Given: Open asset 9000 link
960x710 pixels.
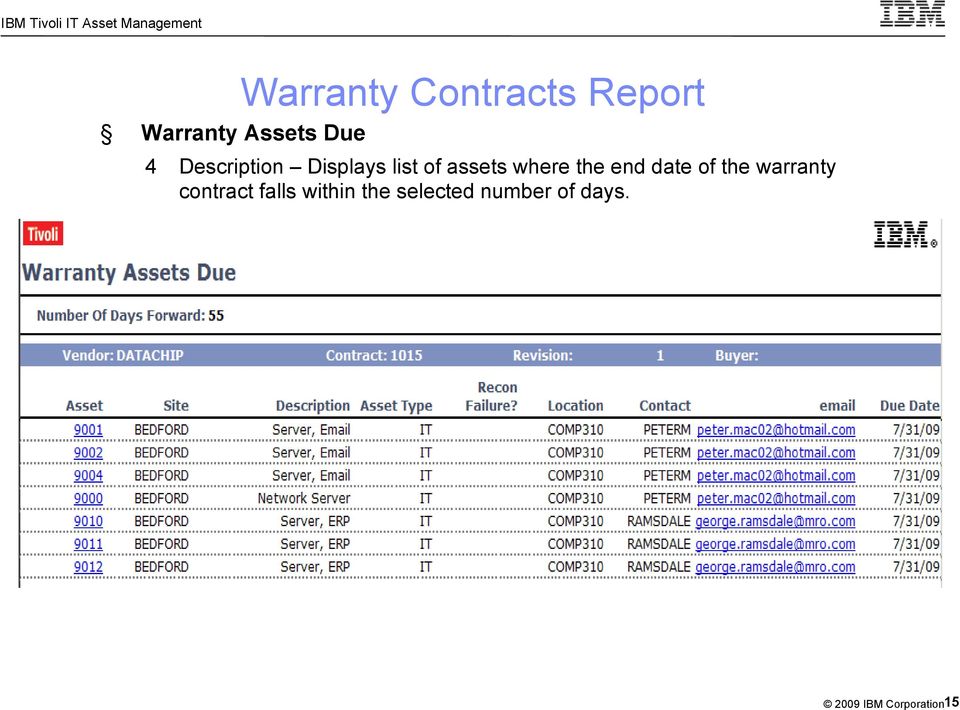Looking at the screenshot, I should [x=88, y=498].
